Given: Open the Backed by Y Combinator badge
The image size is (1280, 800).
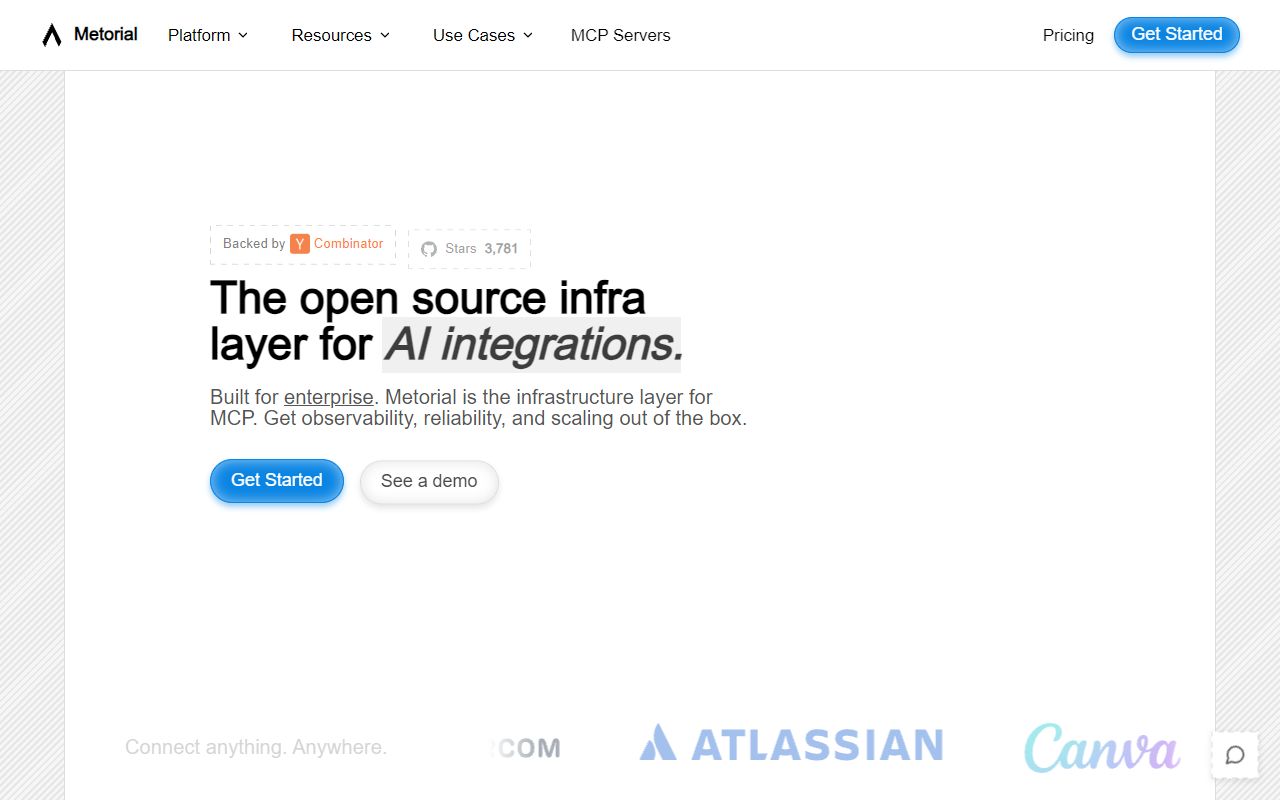Looking at the screenshot, I should point(303,244).
